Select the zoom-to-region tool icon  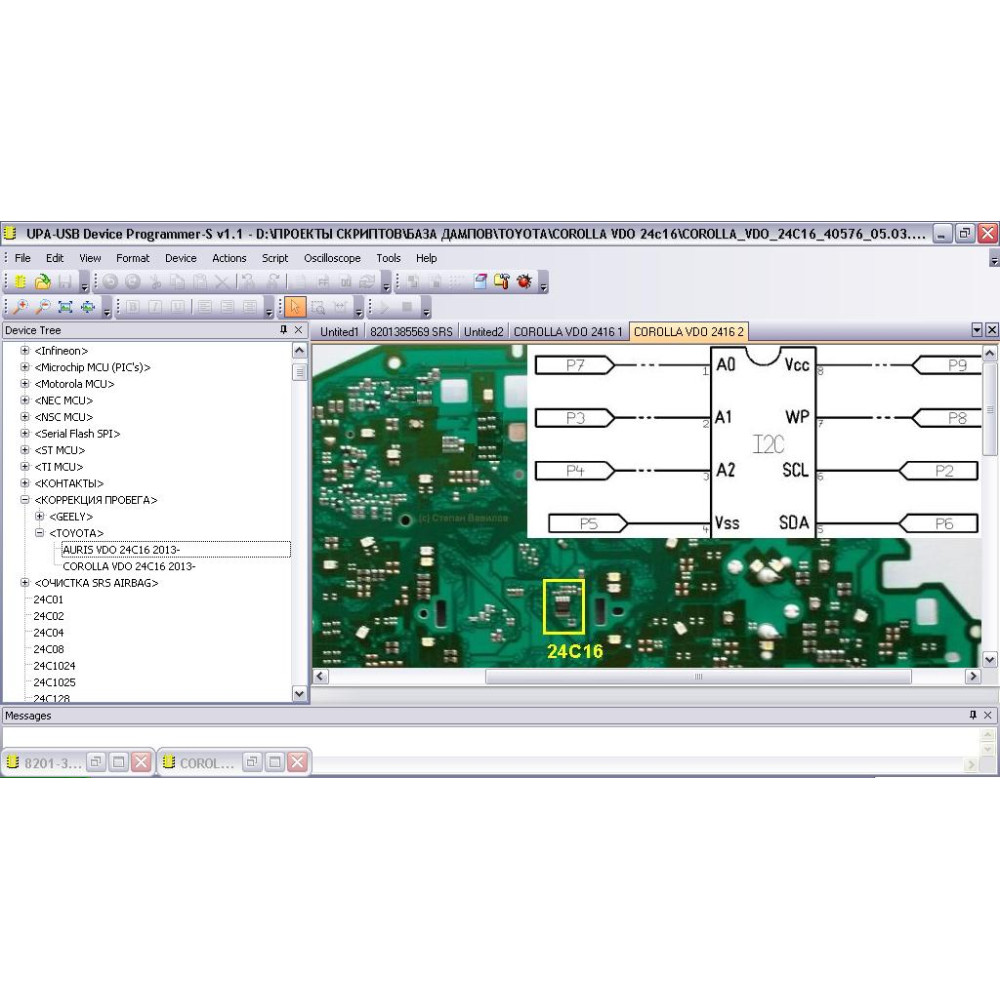click(318, 307)
